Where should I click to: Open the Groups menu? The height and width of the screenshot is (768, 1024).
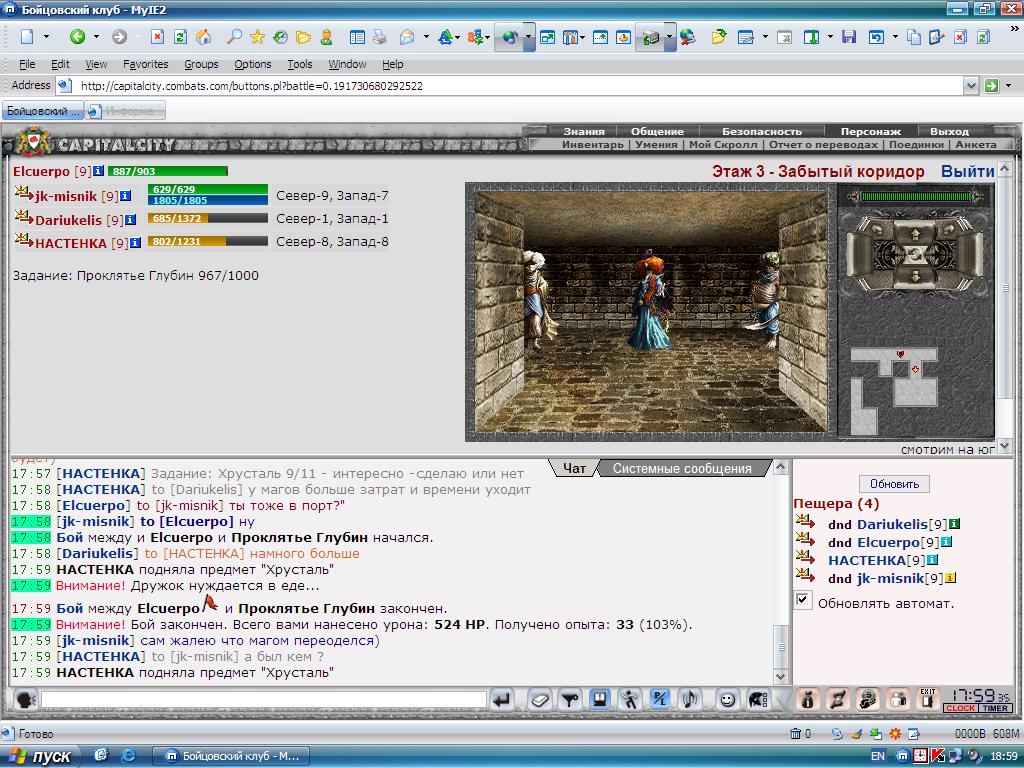(201, 64)
